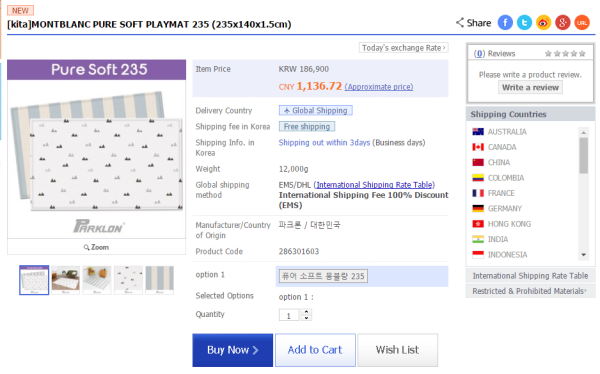Click HONG KONG in shipping countries

tap(509, 224)
